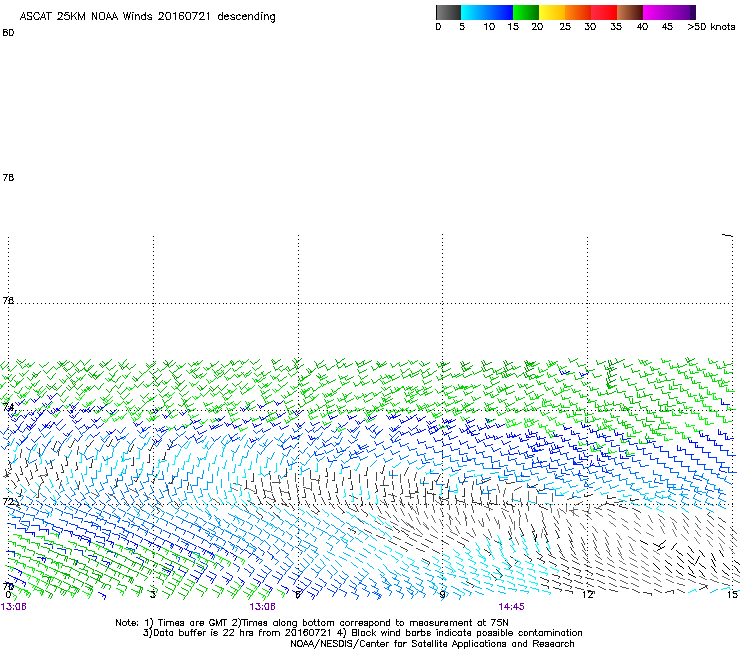Click the legend value 20 under the color bar
This screenshot has height=650, width=740.
(537, 27)
